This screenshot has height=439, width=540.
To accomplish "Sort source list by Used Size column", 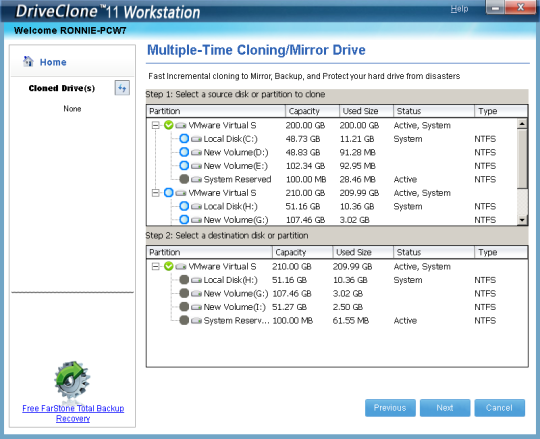I will (366, 111).
